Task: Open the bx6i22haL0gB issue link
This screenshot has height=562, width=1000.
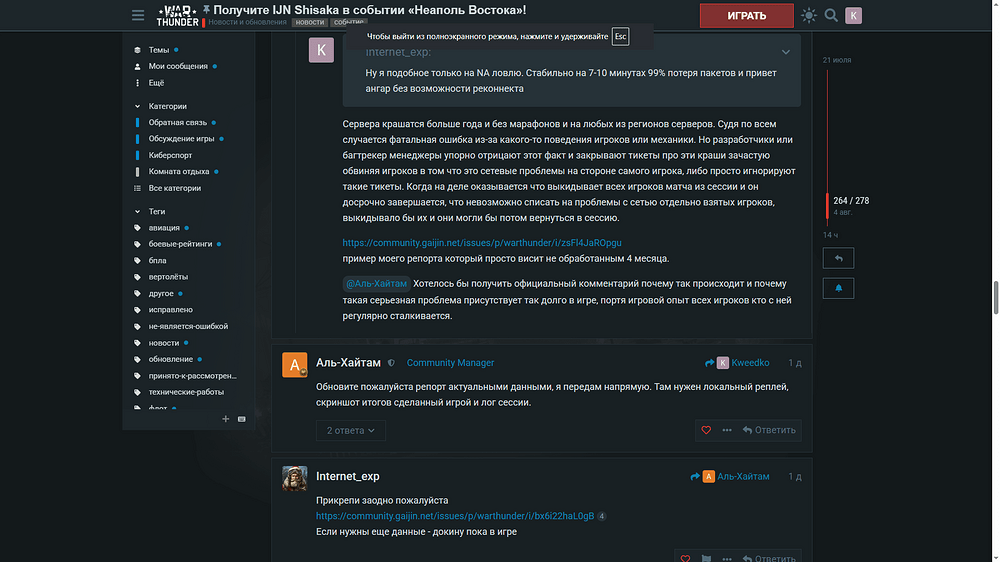Action: [x=455, y=516]
